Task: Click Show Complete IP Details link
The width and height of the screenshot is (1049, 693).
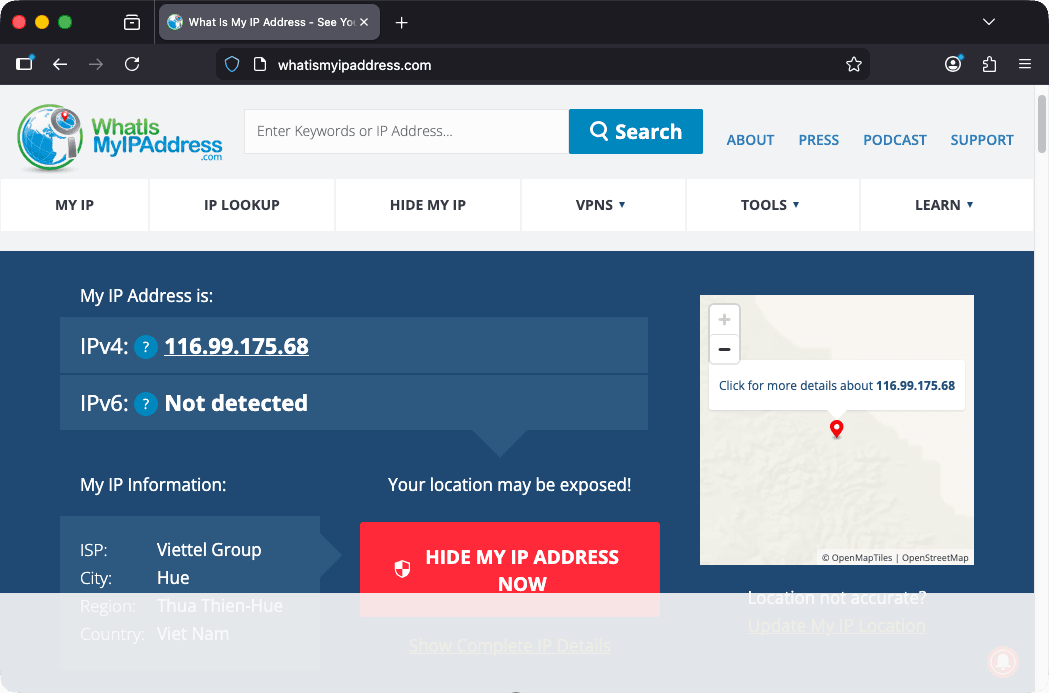Action: point(509,646)
